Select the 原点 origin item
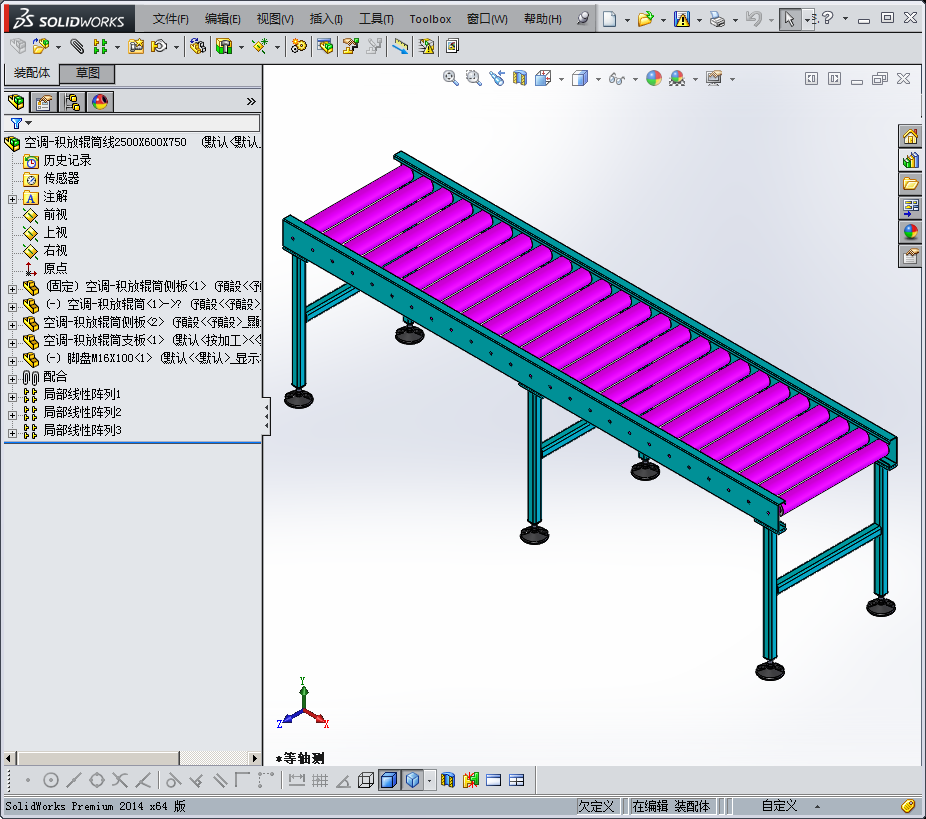 coord(56,268)
